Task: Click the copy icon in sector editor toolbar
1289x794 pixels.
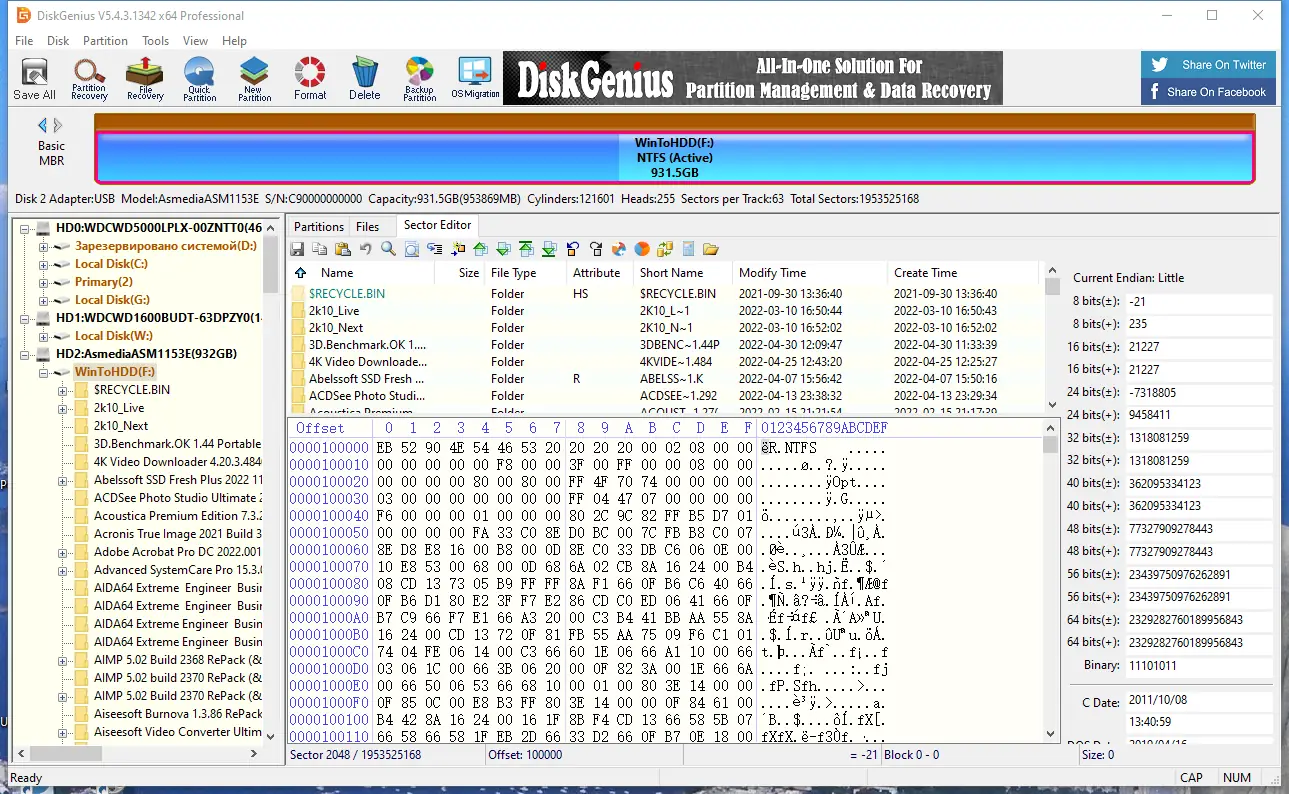Action: (x=319, y=248)
